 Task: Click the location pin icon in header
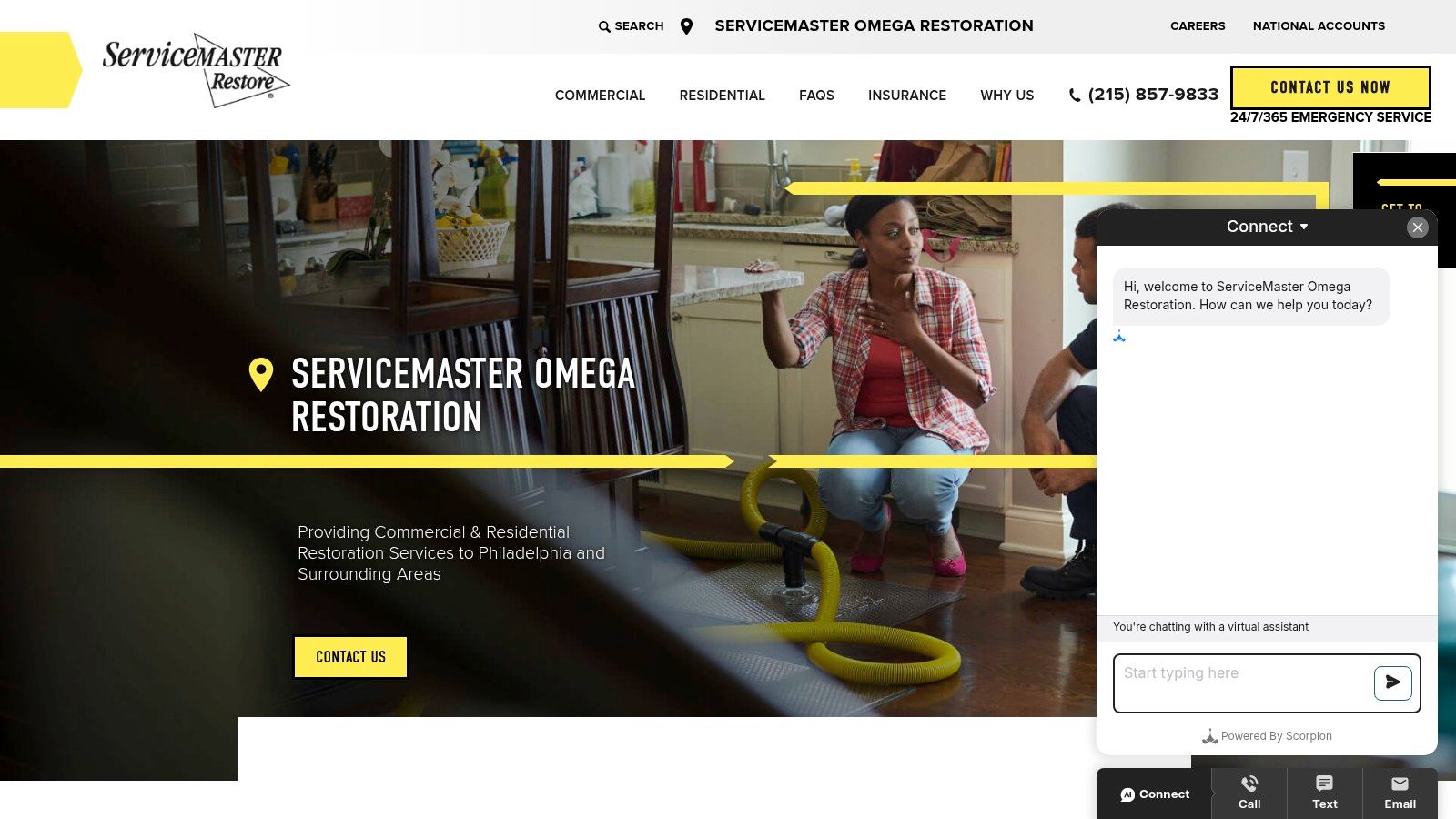687,26
